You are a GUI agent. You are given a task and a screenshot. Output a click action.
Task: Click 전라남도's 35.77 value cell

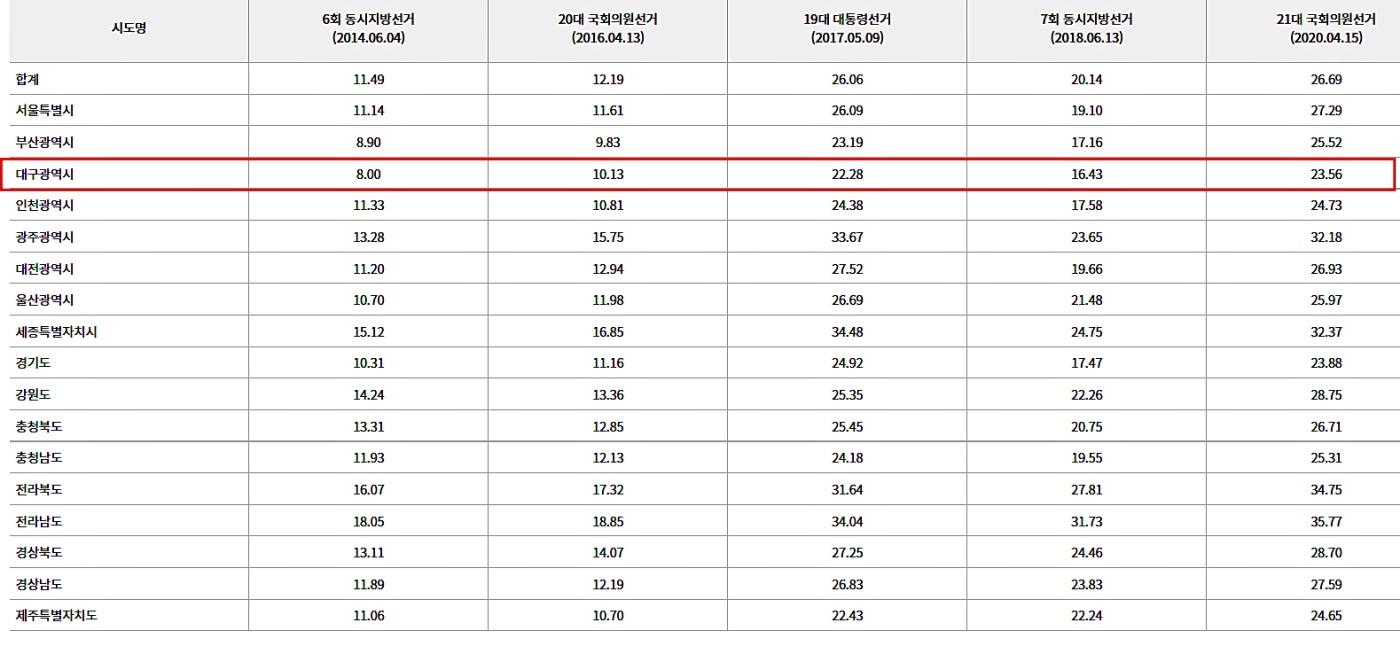pos(1325,521)
